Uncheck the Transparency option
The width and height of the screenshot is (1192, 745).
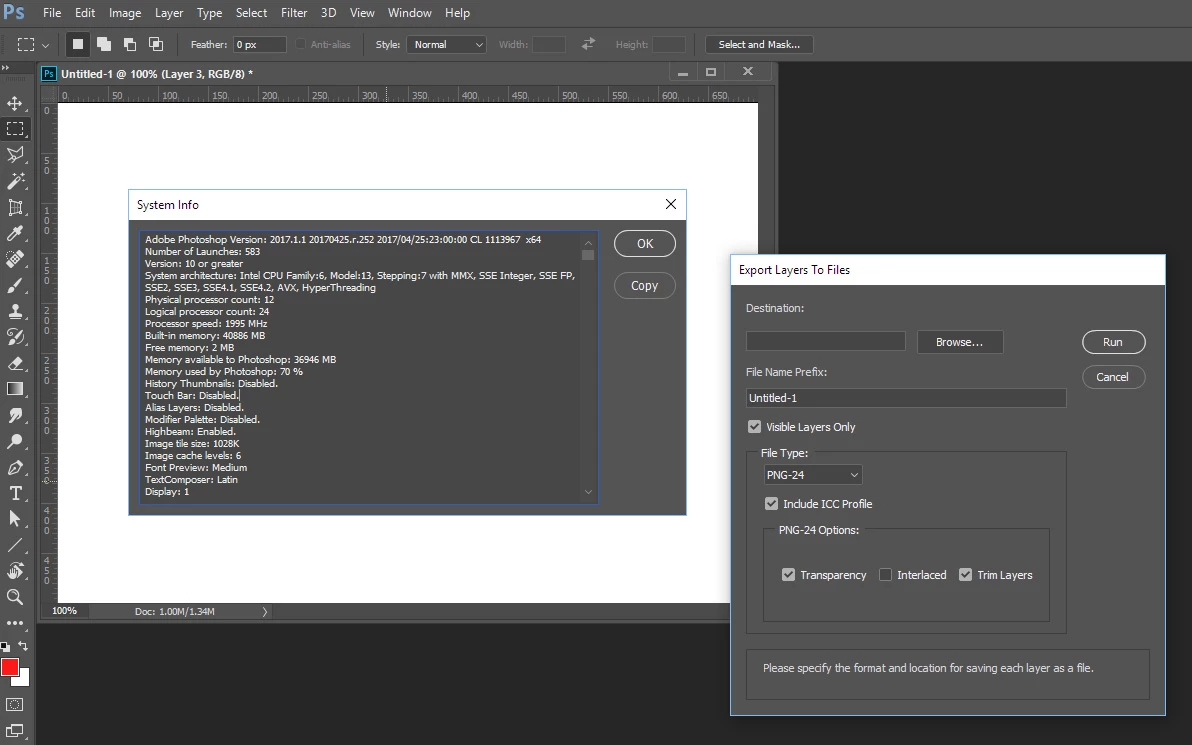[788, 575]
